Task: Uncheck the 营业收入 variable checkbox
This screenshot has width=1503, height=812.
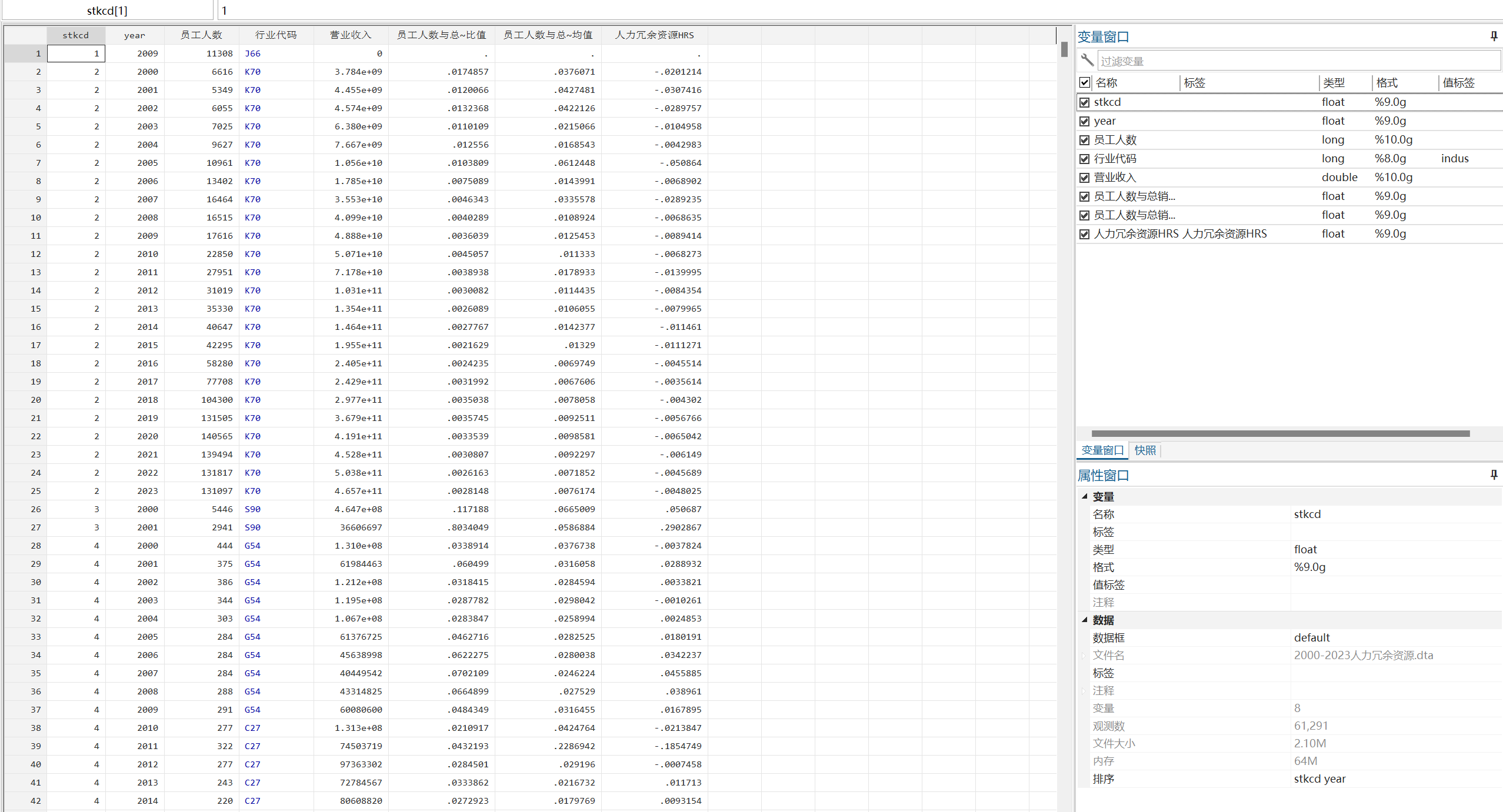Action: tap(1085, 178)
